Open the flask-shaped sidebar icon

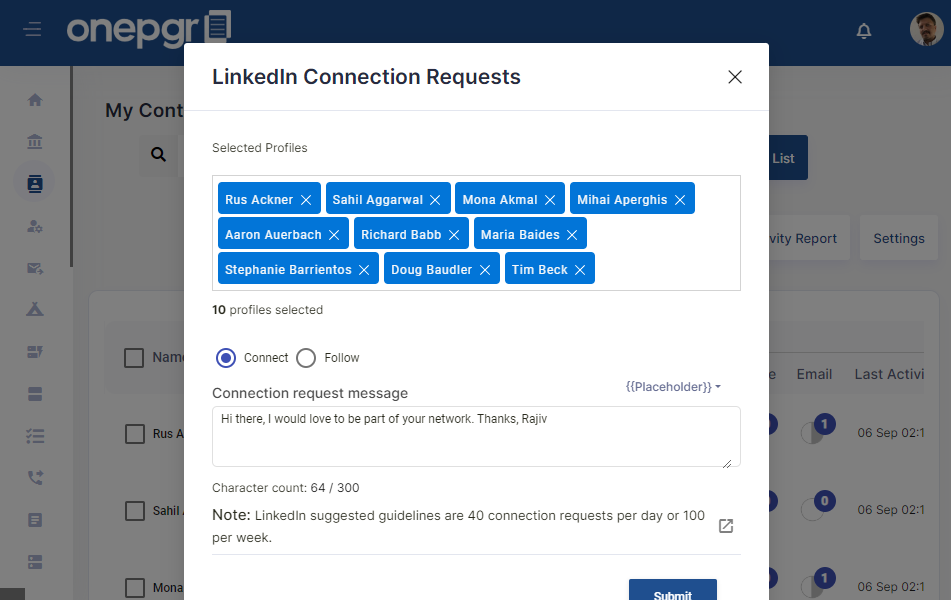(x=35, y=309)
